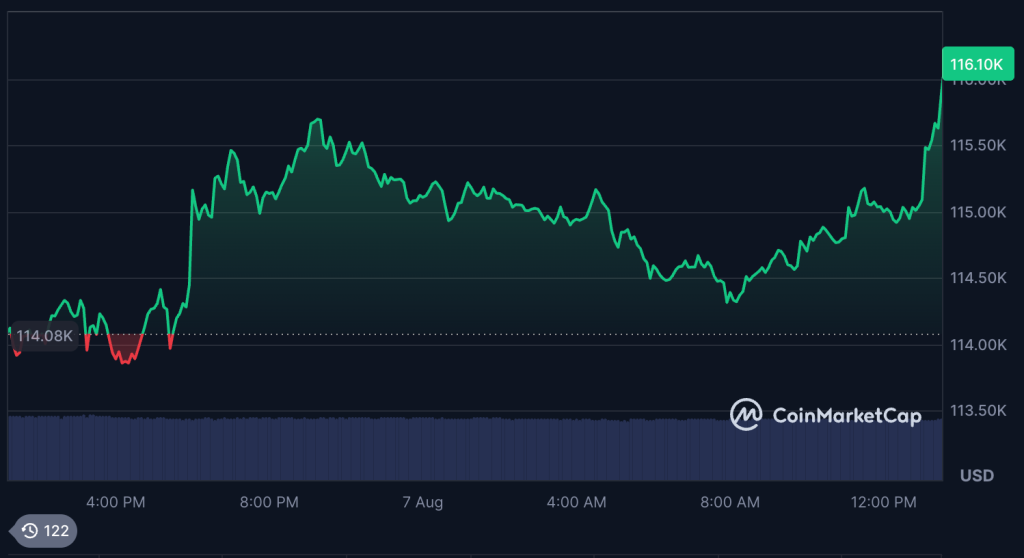
Task: Click the 122 number in the history badge
Action: click(56, 531)
